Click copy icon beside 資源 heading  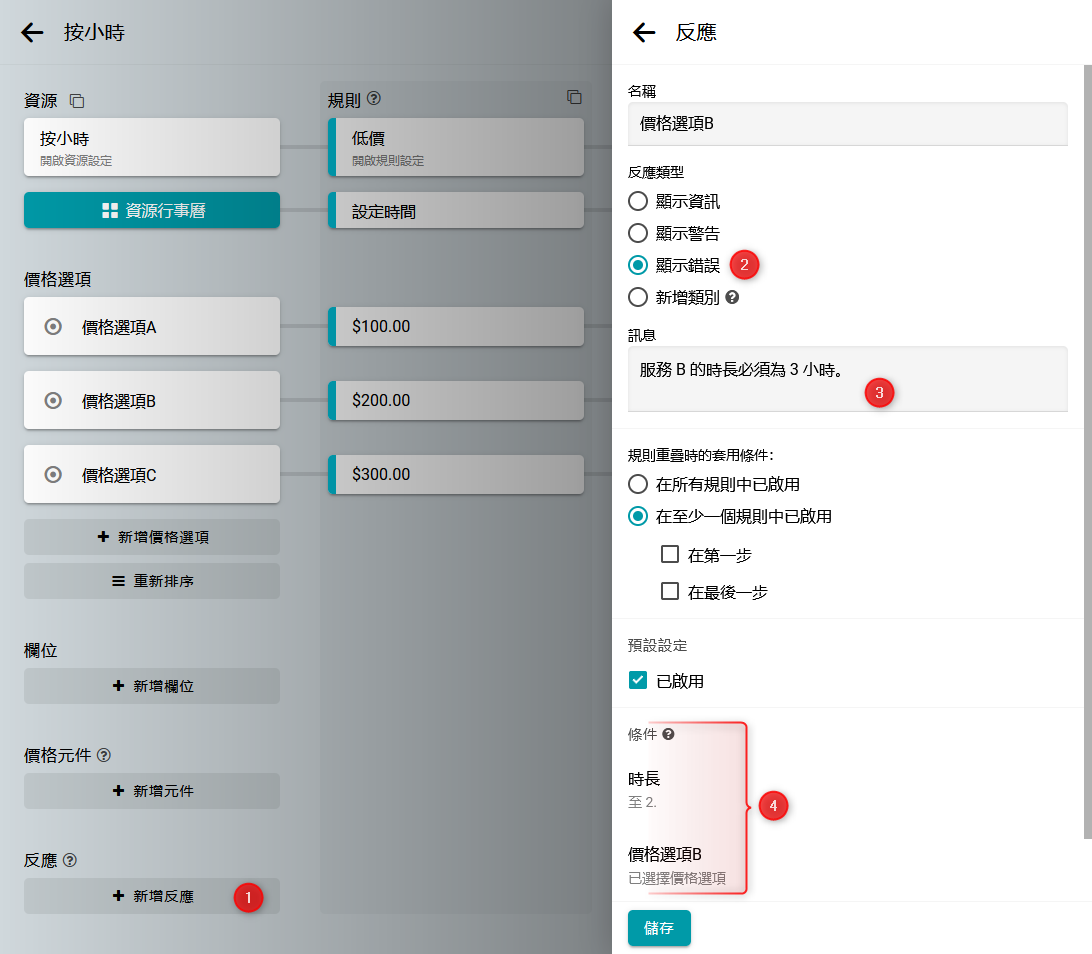77,101
